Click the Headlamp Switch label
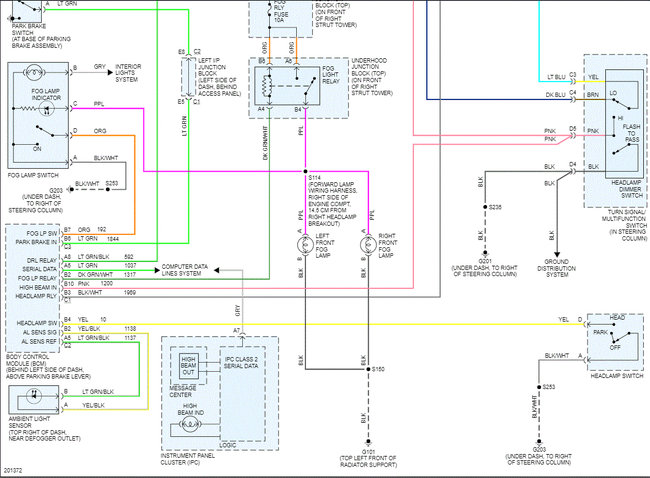Viewport: 650px width, 478px height. pos(617,376)
